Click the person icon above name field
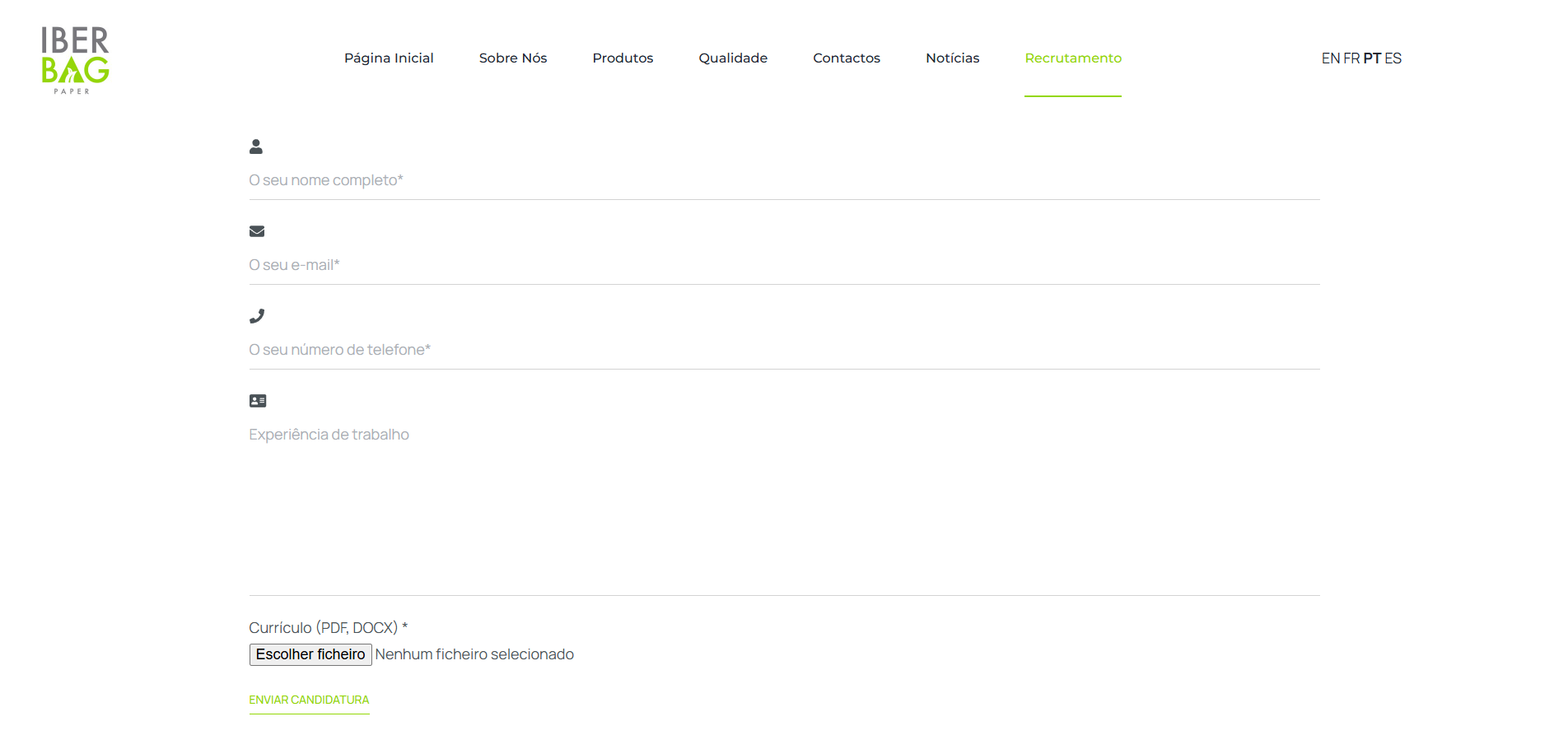This screenshot has height=749, width=1568. 256,147
